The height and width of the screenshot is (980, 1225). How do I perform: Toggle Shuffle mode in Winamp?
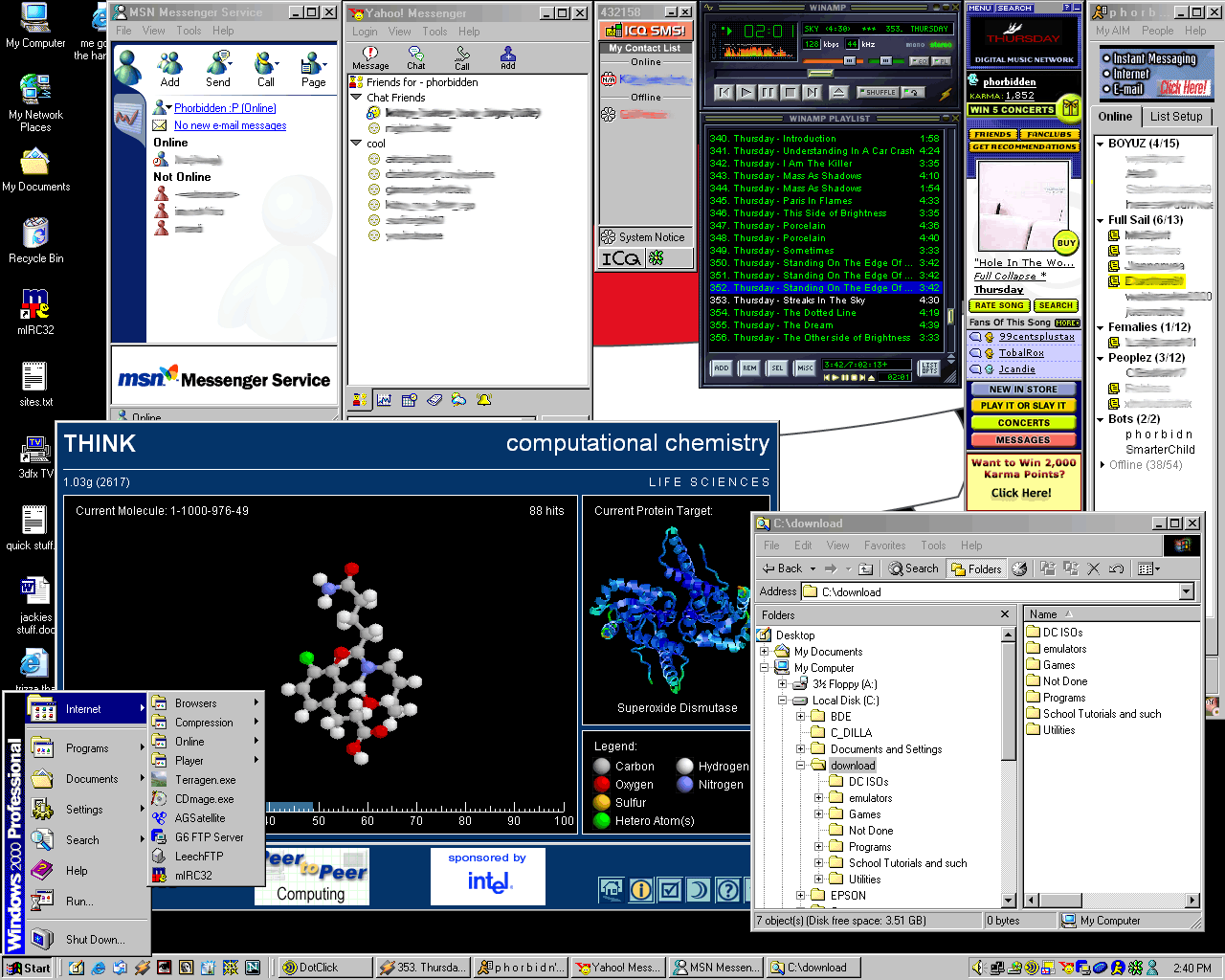[878, 93]
